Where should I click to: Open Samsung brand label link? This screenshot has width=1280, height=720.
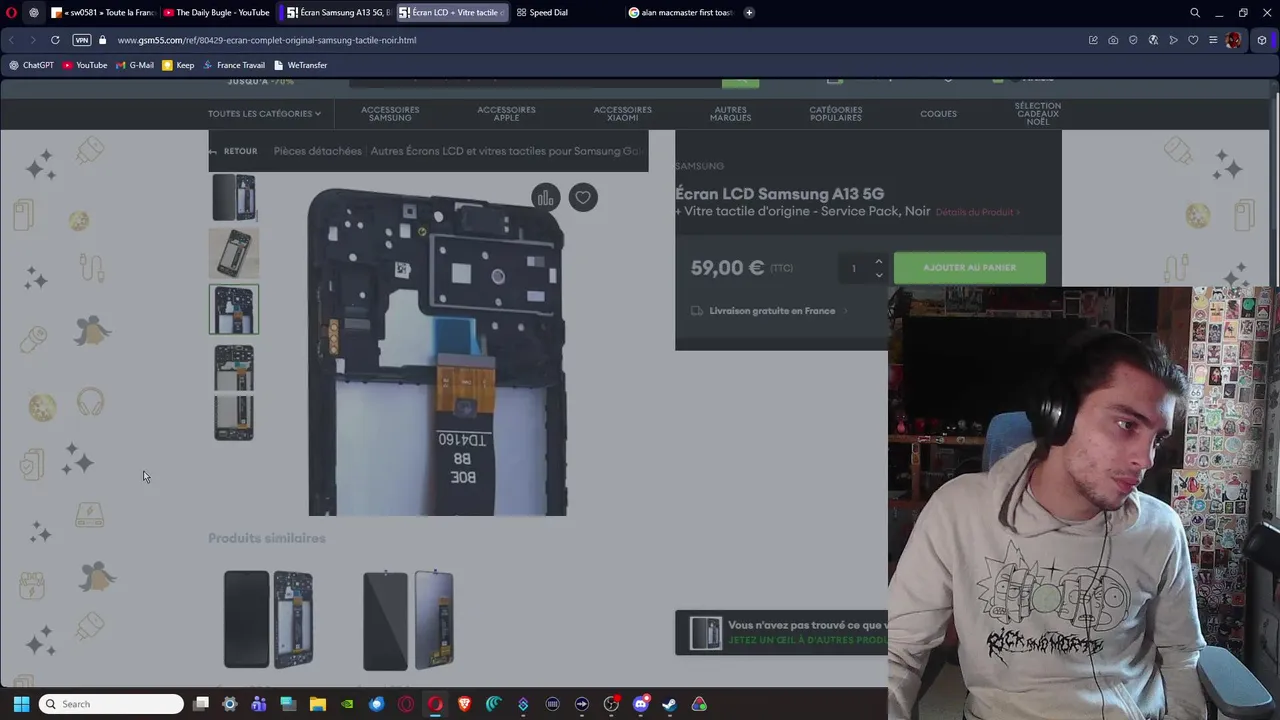[699, 166]
